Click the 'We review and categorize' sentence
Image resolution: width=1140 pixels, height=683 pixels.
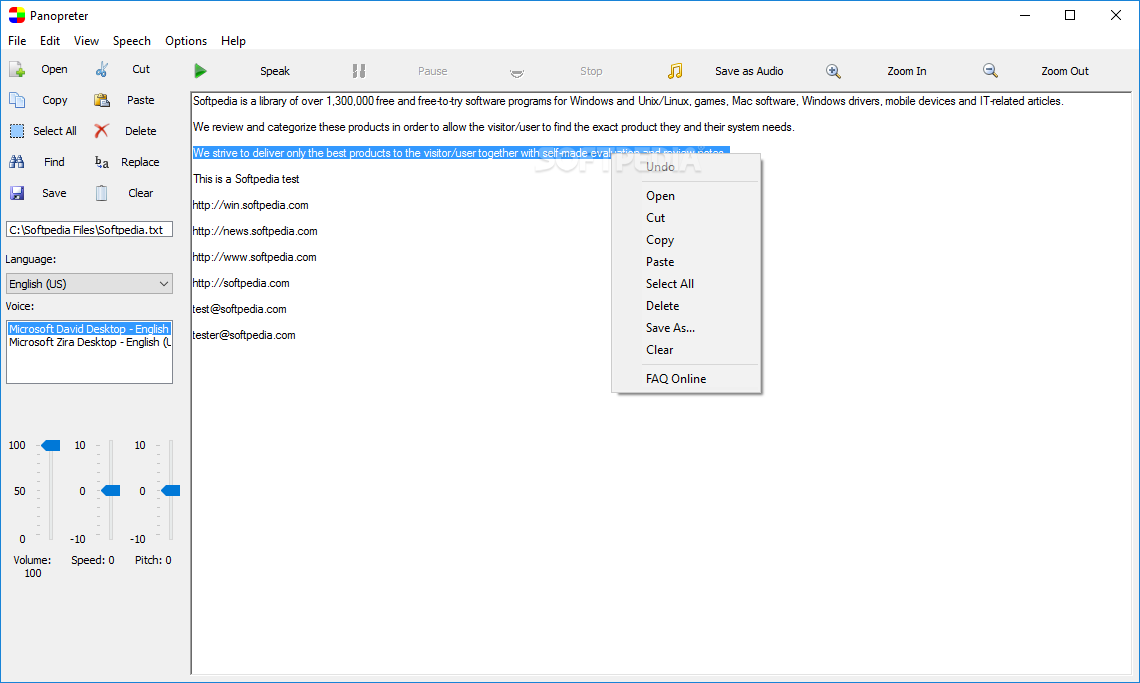[494, 127]
